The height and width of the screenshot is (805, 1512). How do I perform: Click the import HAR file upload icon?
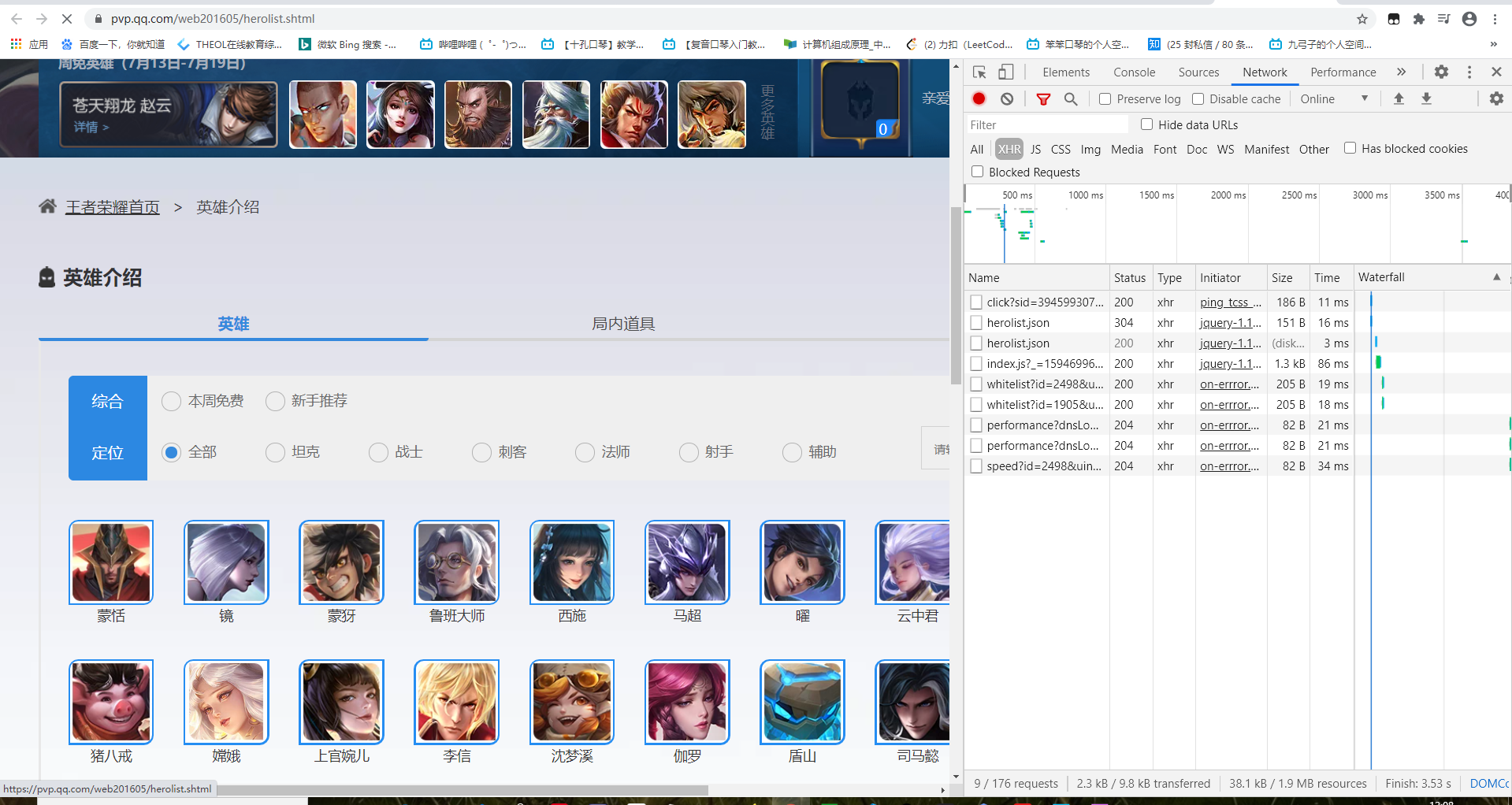click(x=1399, y=98)
